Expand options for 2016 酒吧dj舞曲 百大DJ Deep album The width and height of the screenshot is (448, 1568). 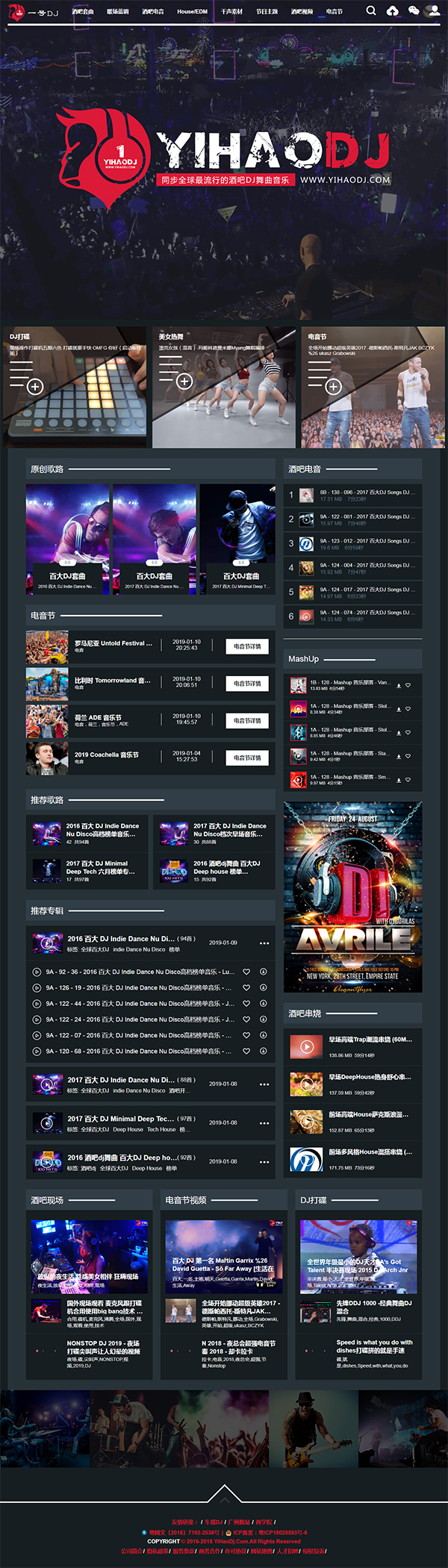tap(264, 1162)
